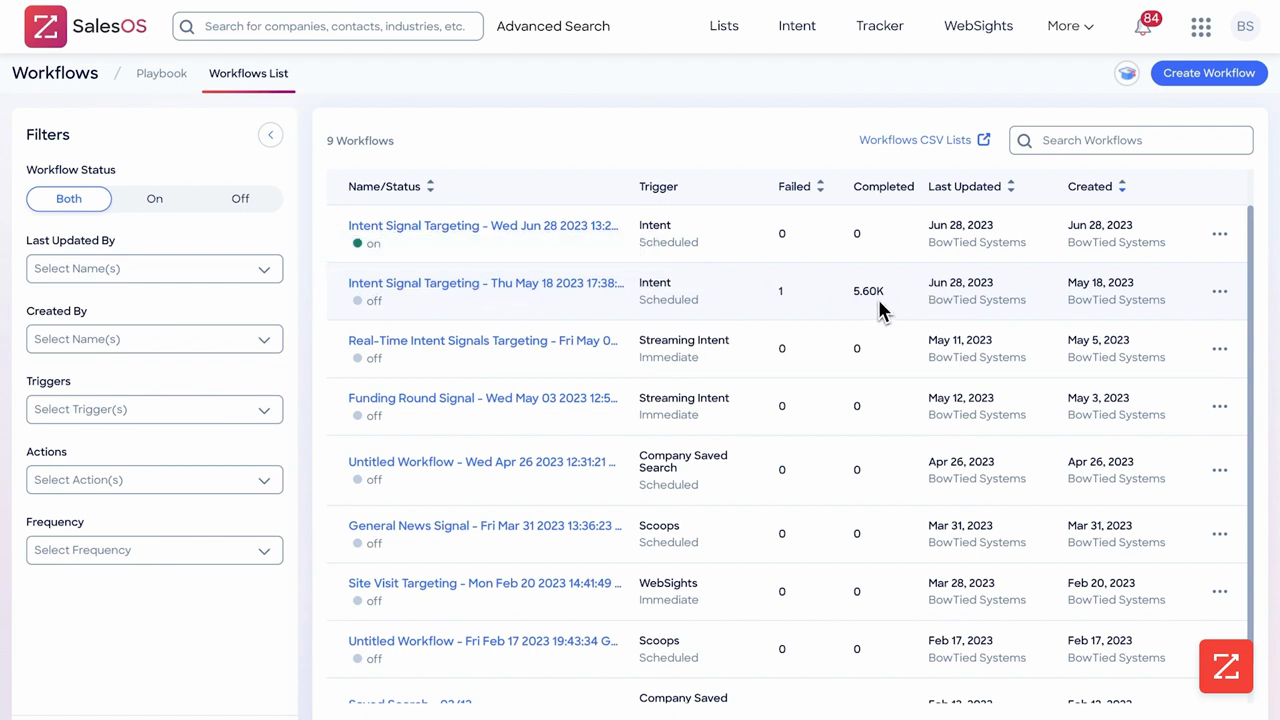This screenshot has height=720, width=1280.
Task: Open the red ZoomInfo chat widget
Action: 1226,666
